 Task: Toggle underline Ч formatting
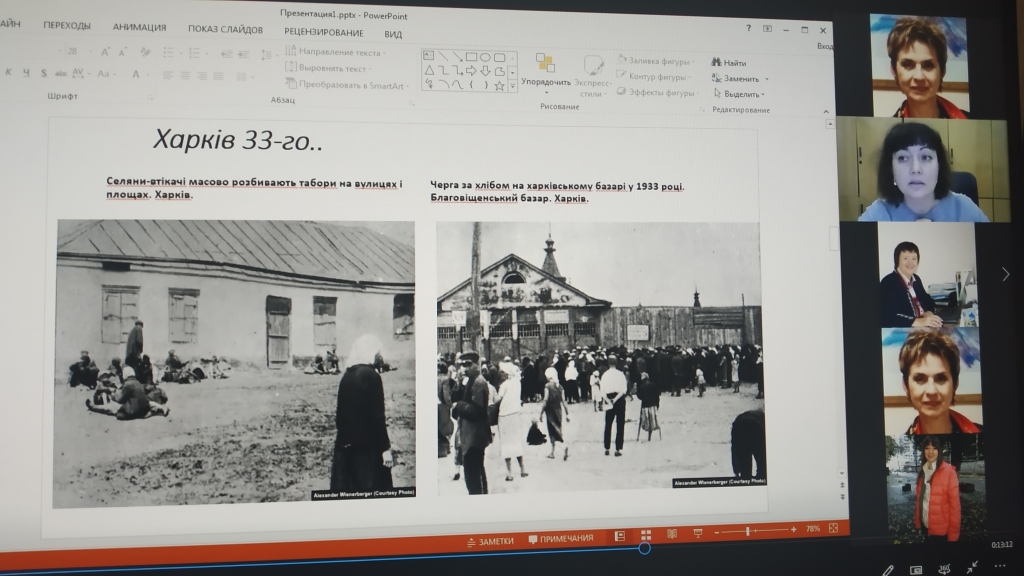point(26,73)
